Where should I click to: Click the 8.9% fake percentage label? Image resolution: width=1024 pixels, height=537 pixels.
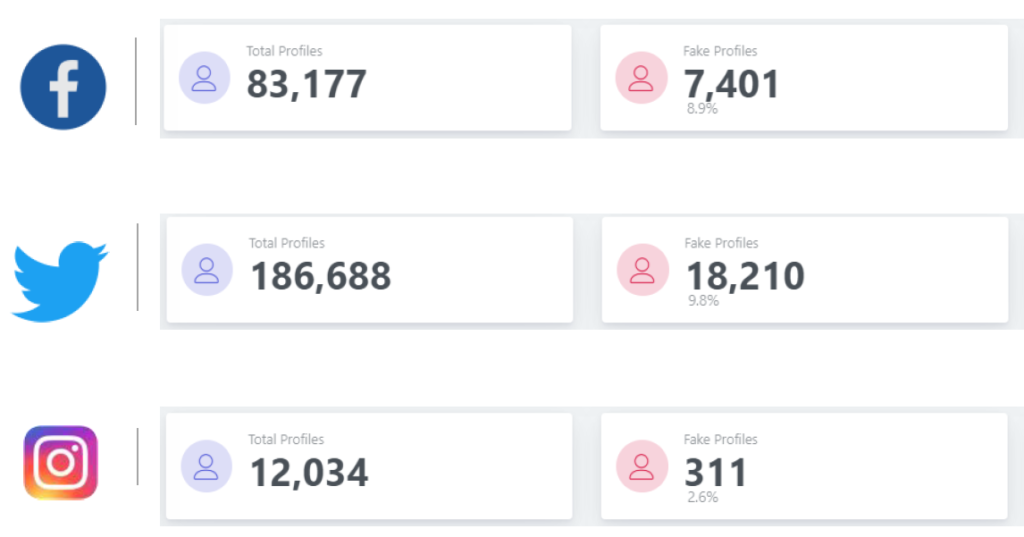point(702,109)
